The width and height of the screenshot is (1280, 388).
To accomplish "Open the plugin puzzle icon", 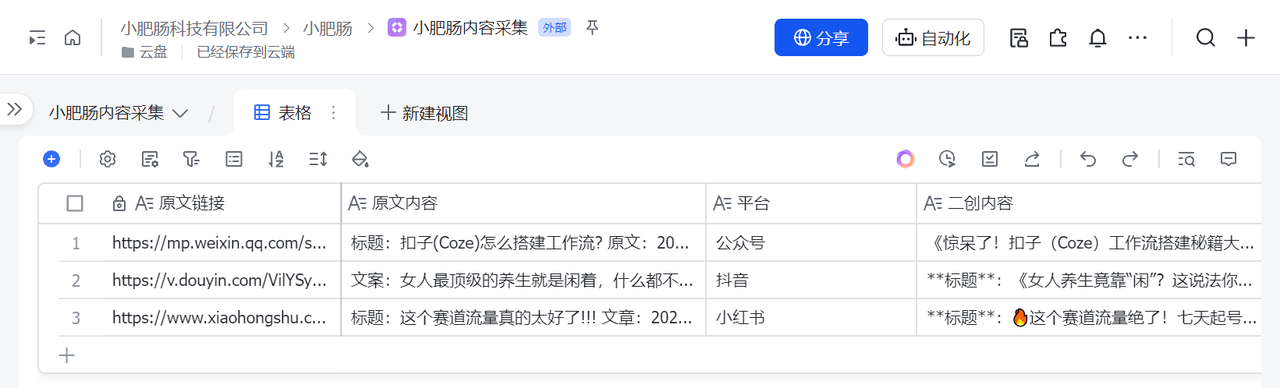I will pos(1058,38).
